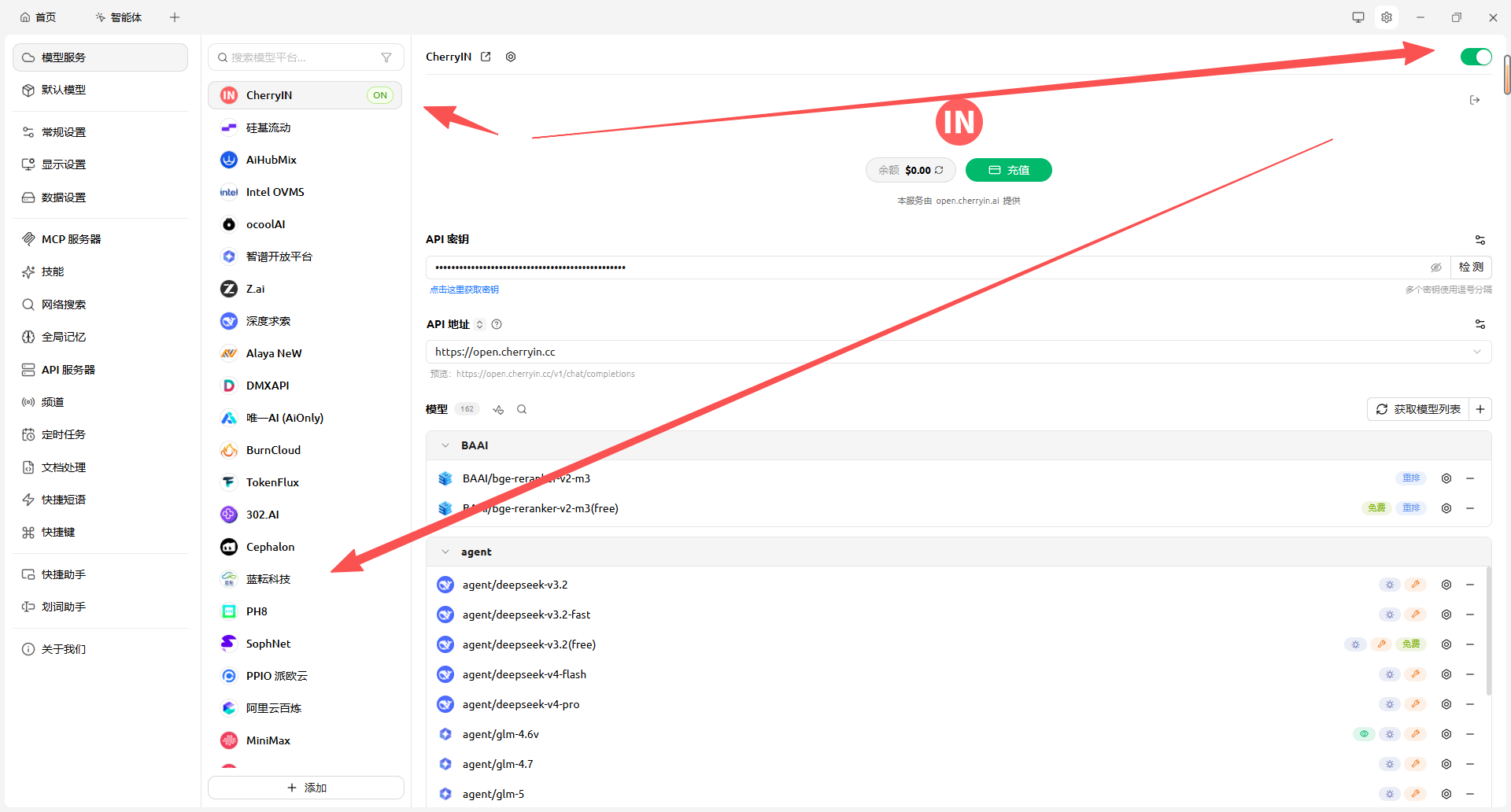Viewport: 1511px width, 812px height.
Task: Select the 硅基流动 provider
Action: pos(305,127)
